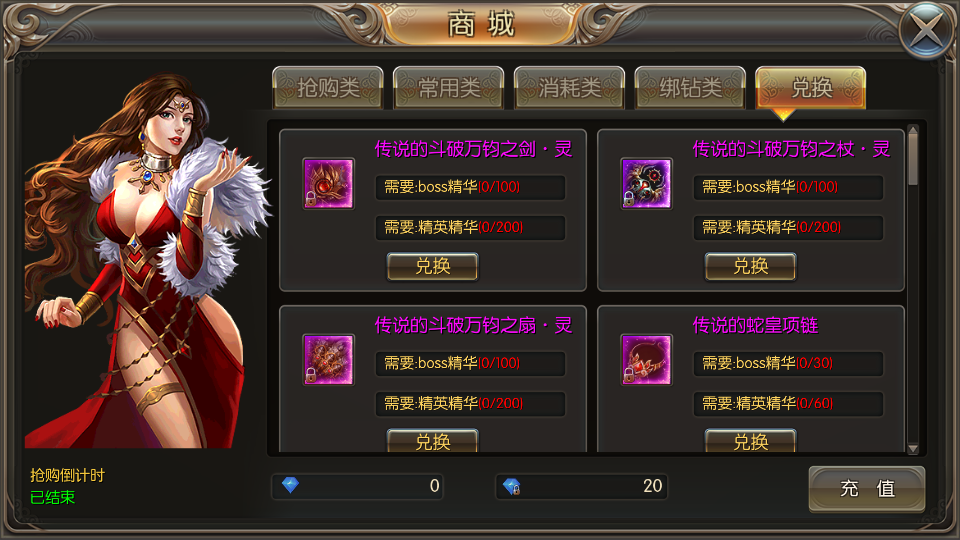The height and width of the screenshot is (540, 960).
Task: Click 兑换 button for the fan item
Action: [x=433, y=441]
